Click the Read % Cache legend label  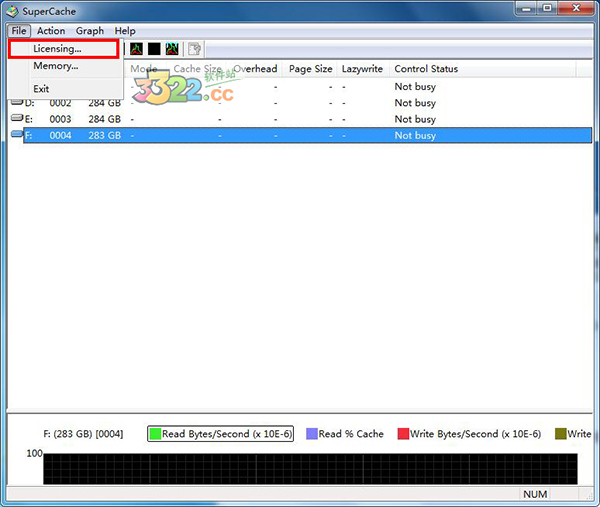351,434
